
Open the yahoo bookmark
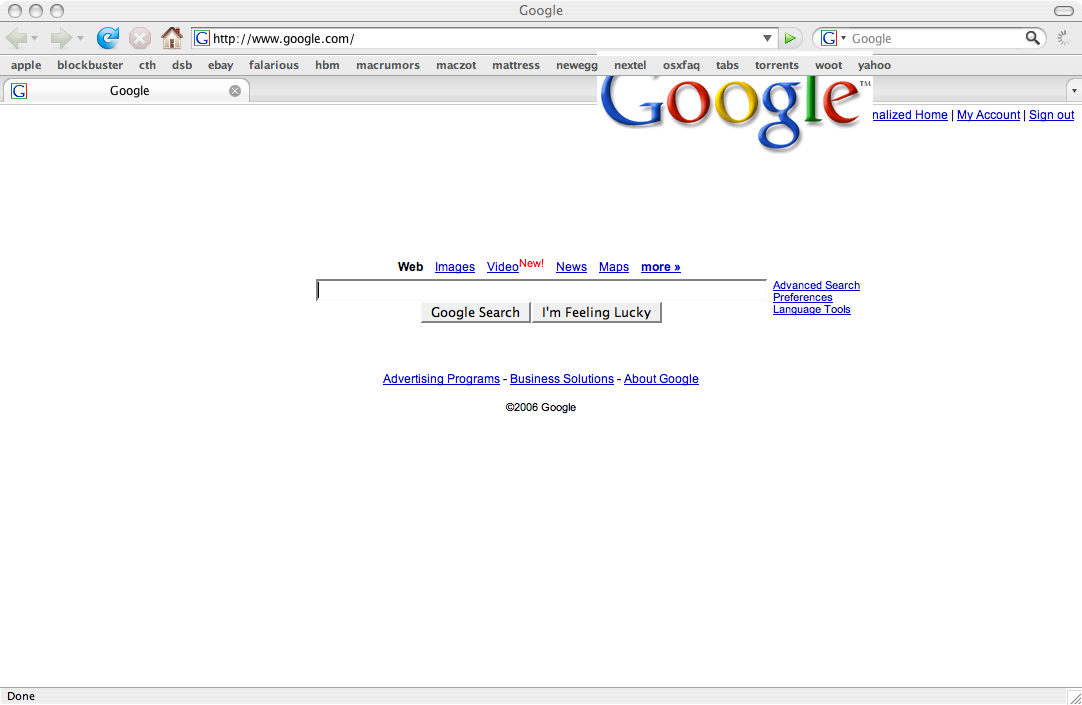click(874, 65)
